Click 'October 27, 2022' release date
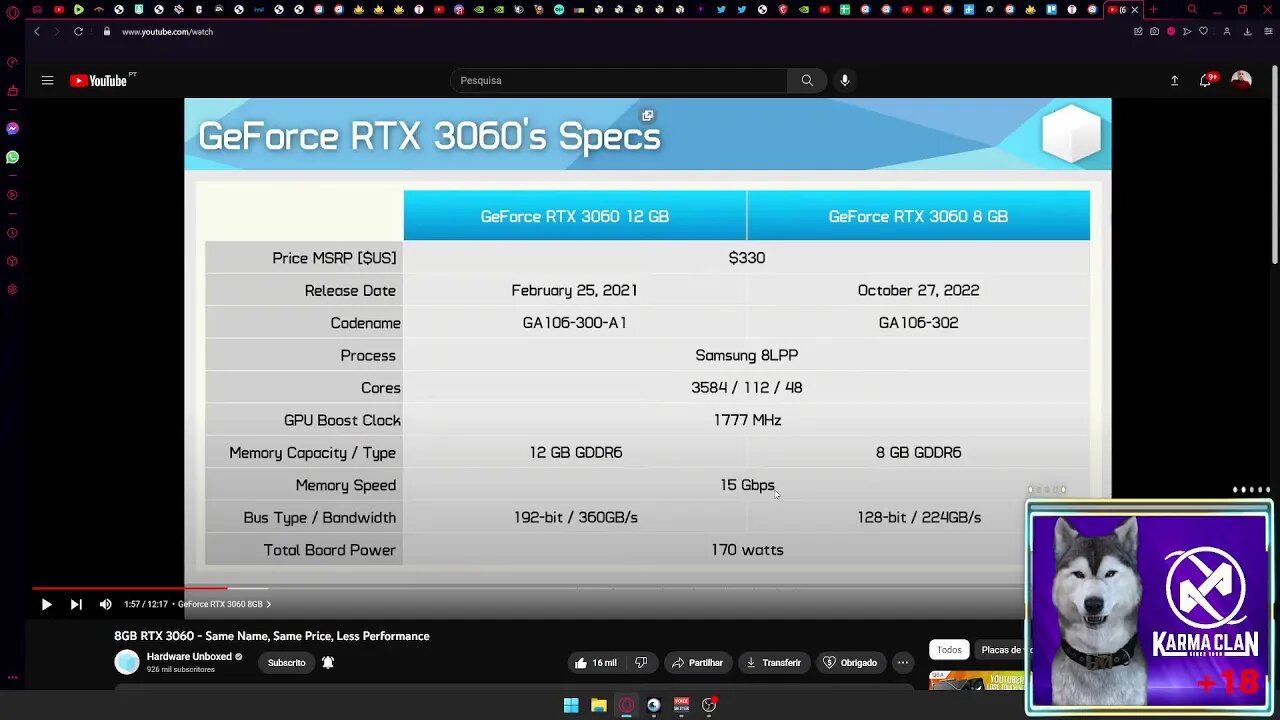Image resolution: width=1280 pixels, height=720 pixels. coord(918,290)
